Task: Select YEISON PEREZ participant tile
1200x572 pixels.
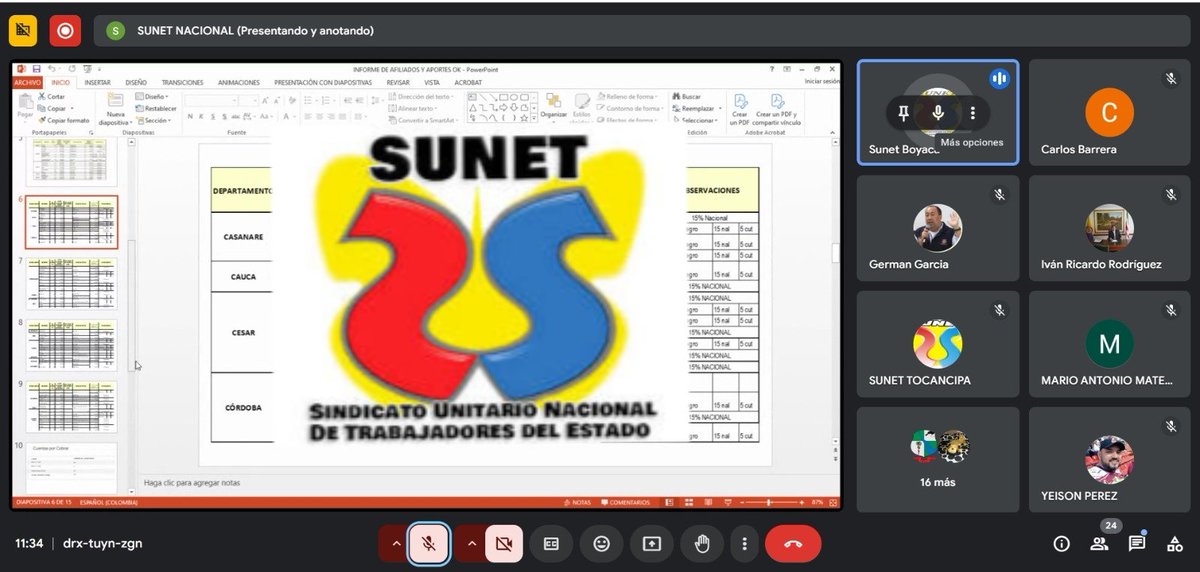Action: pyautogui.click(x=1108, y=460)
